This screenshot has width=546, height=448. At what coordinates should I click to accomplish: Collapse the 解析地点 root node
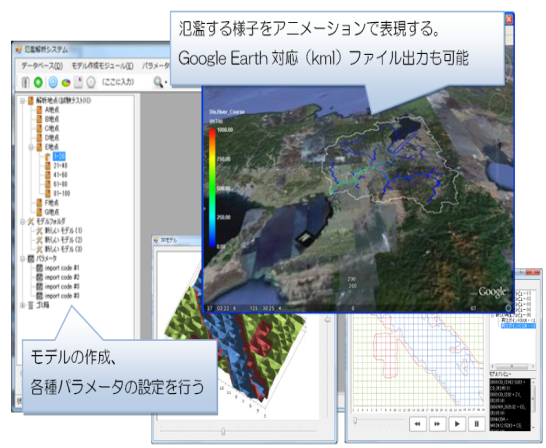tap(22, 101)
